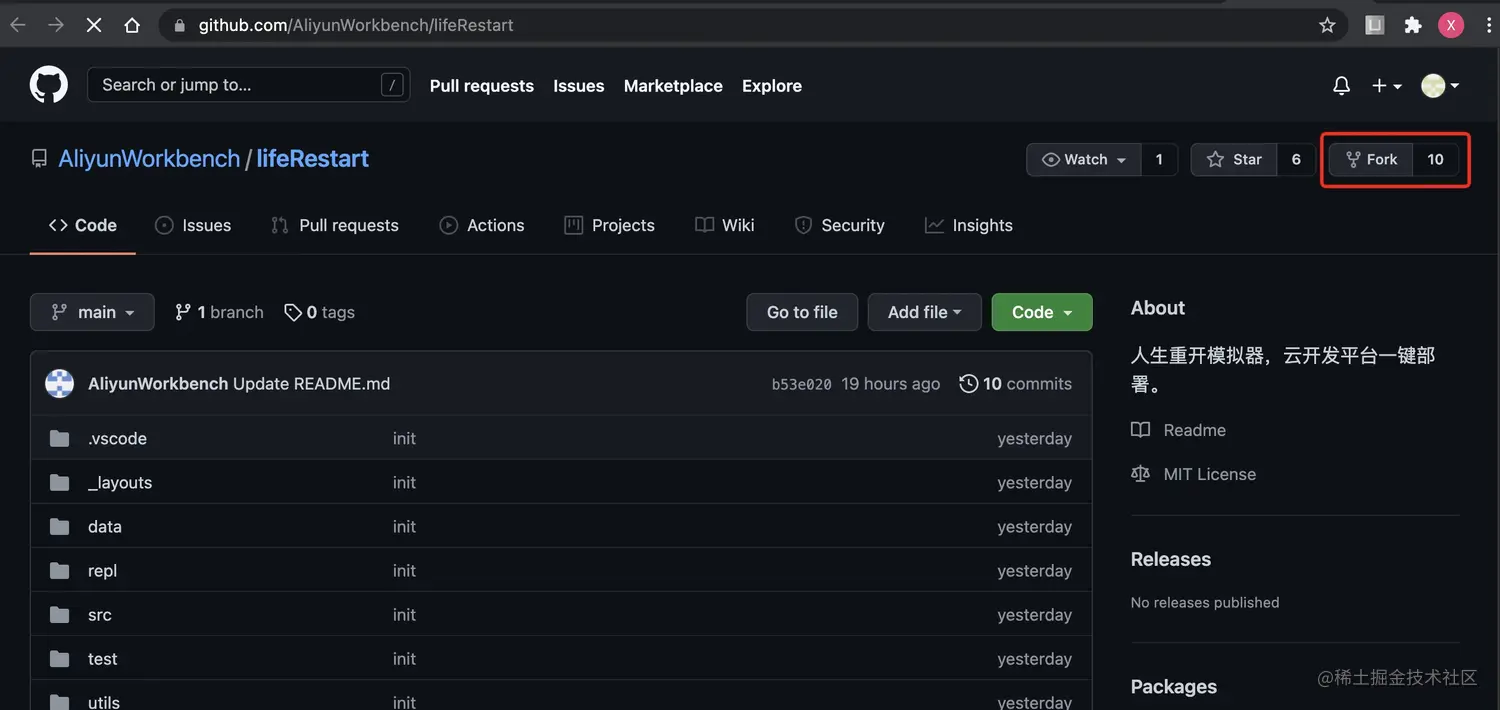View the 0 tags link

coord(319,312)
